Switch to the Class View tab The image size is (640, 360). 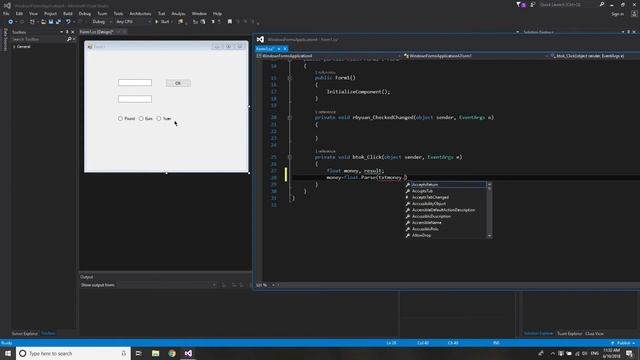594,333
